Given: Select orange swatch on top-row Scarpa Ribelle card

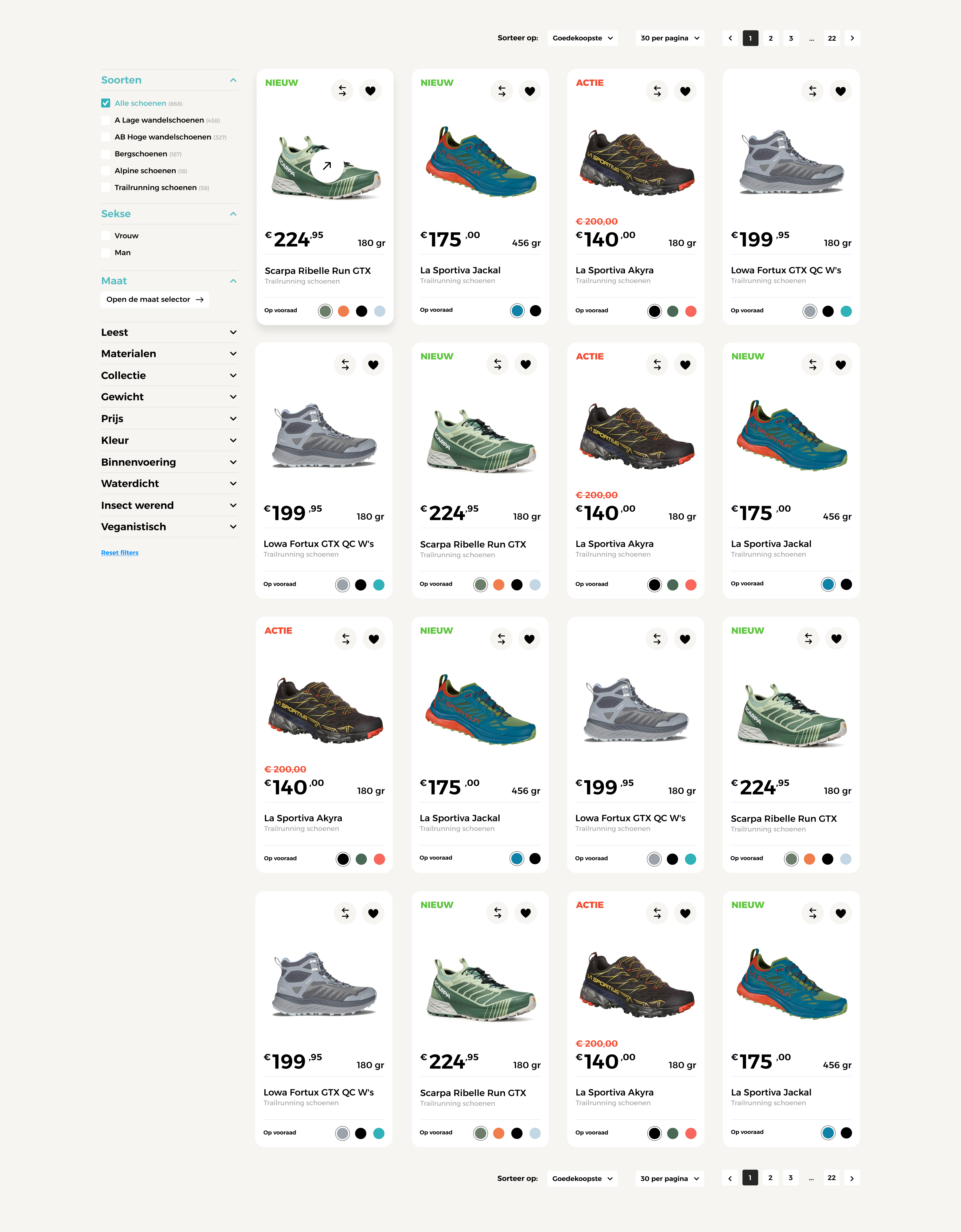Looking at the screenshot, I should tap(343, 311).
